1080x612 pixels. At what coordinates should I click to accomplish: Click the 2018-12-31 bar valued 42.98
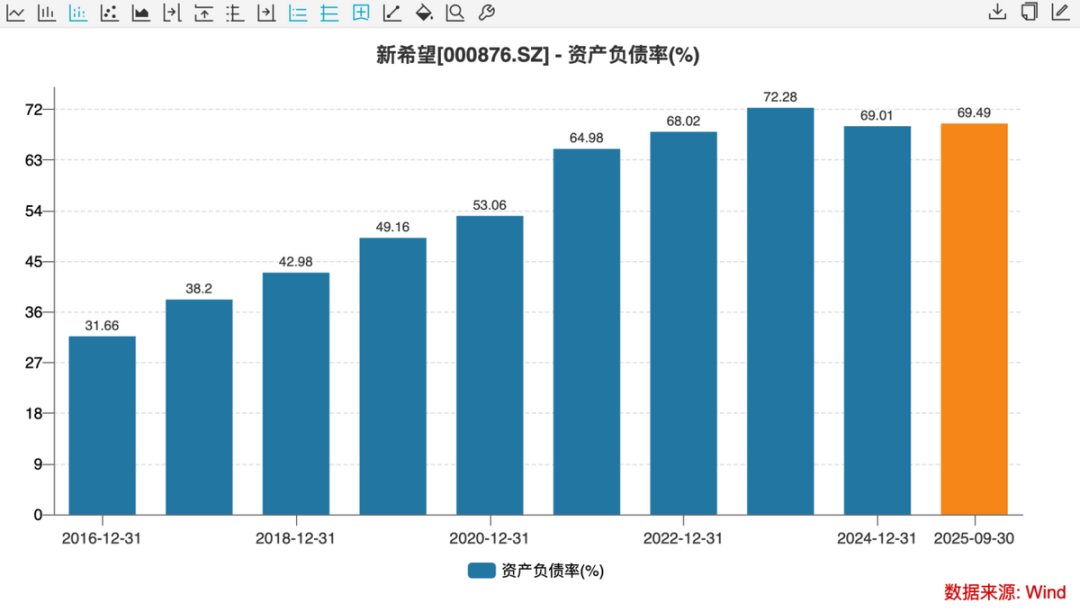(296, 394)
